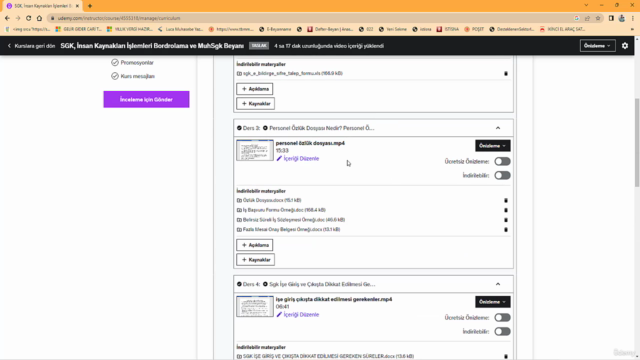
Task: Click the browser back arrow
Action: pos(7,18)
